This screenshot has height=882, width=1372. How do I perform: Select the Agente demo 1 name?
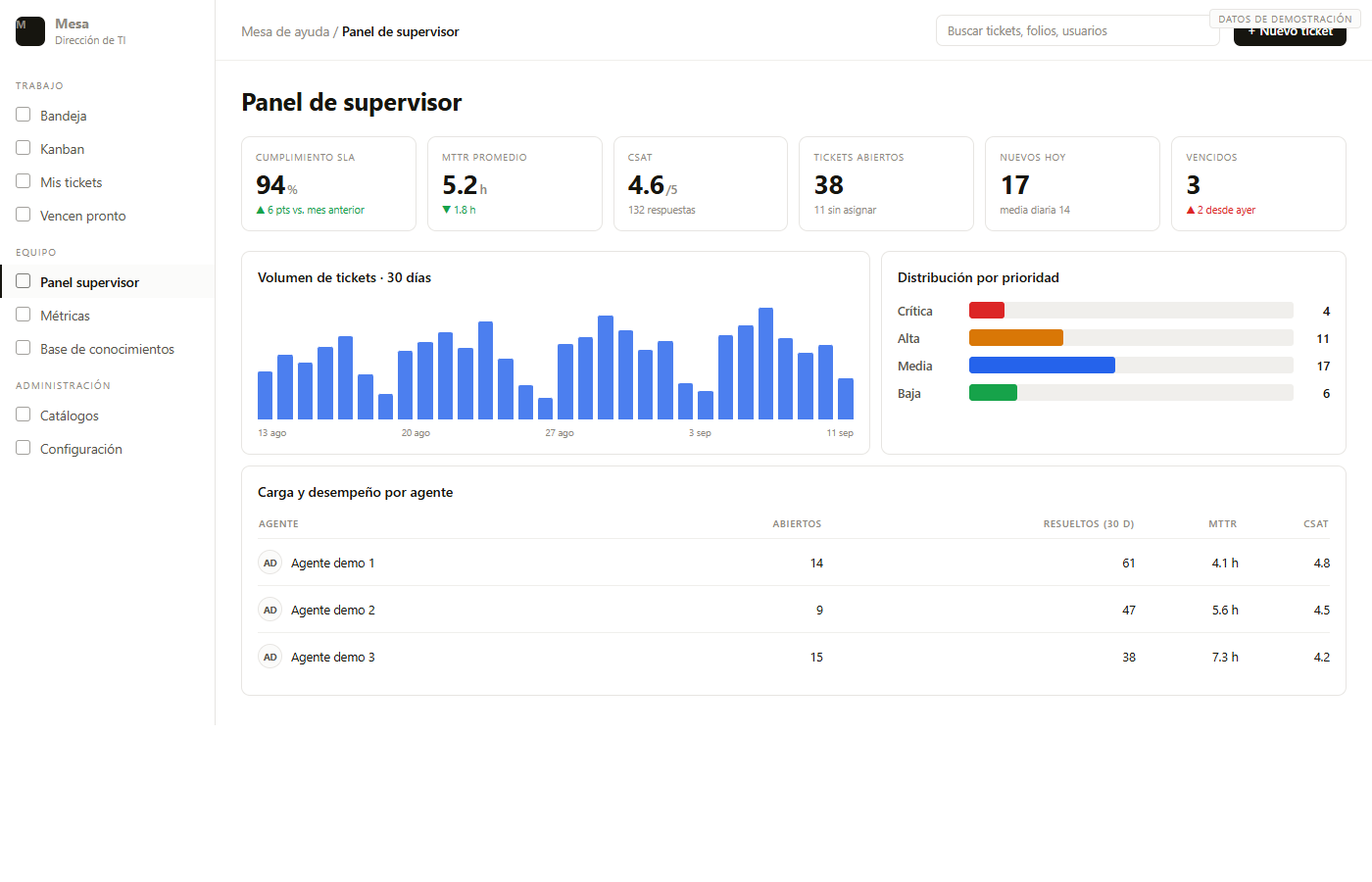coord(333,563)
